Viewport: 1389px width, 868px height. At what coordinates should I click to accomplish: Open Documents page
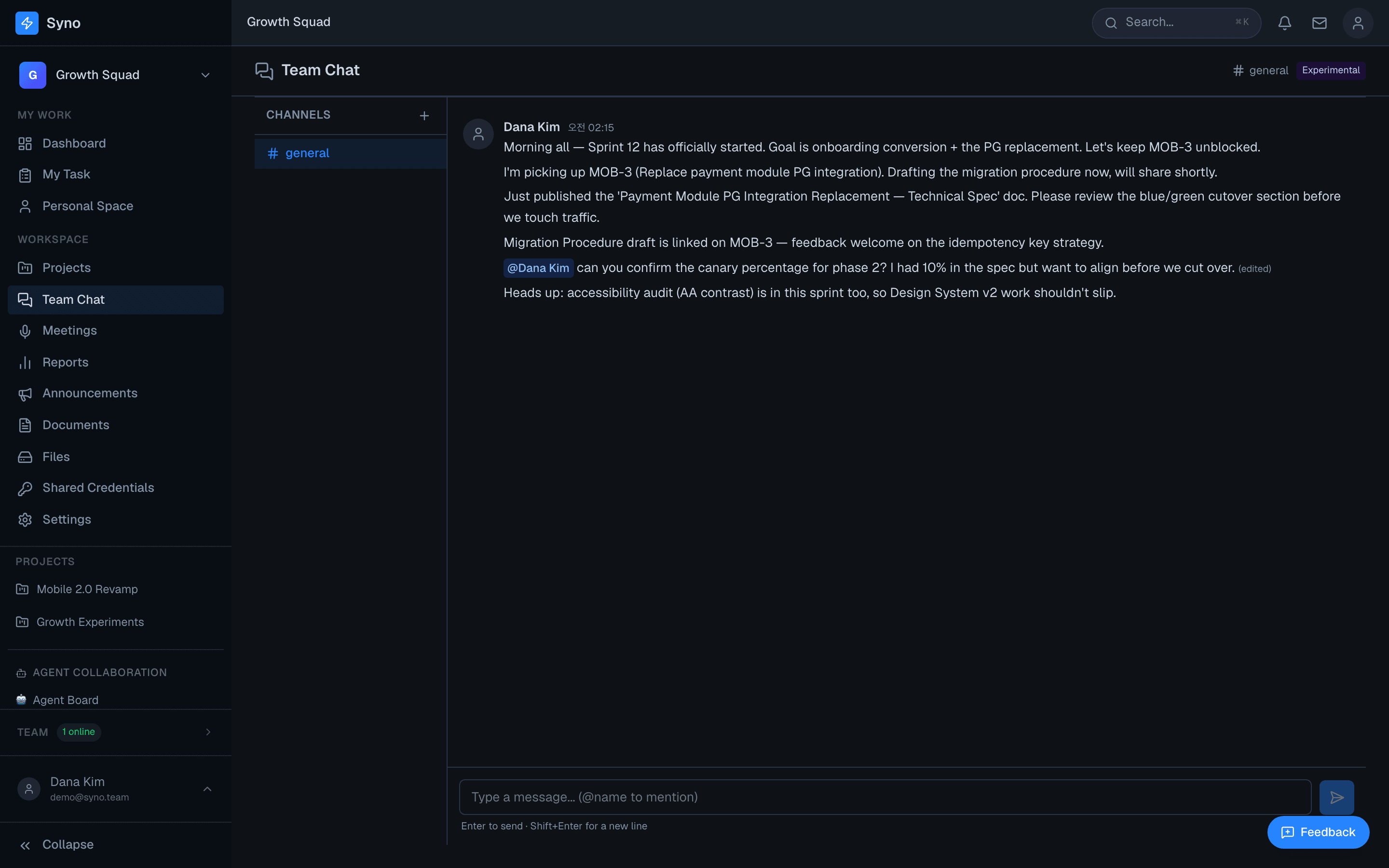pyautogui.click(x=116, y=425)
